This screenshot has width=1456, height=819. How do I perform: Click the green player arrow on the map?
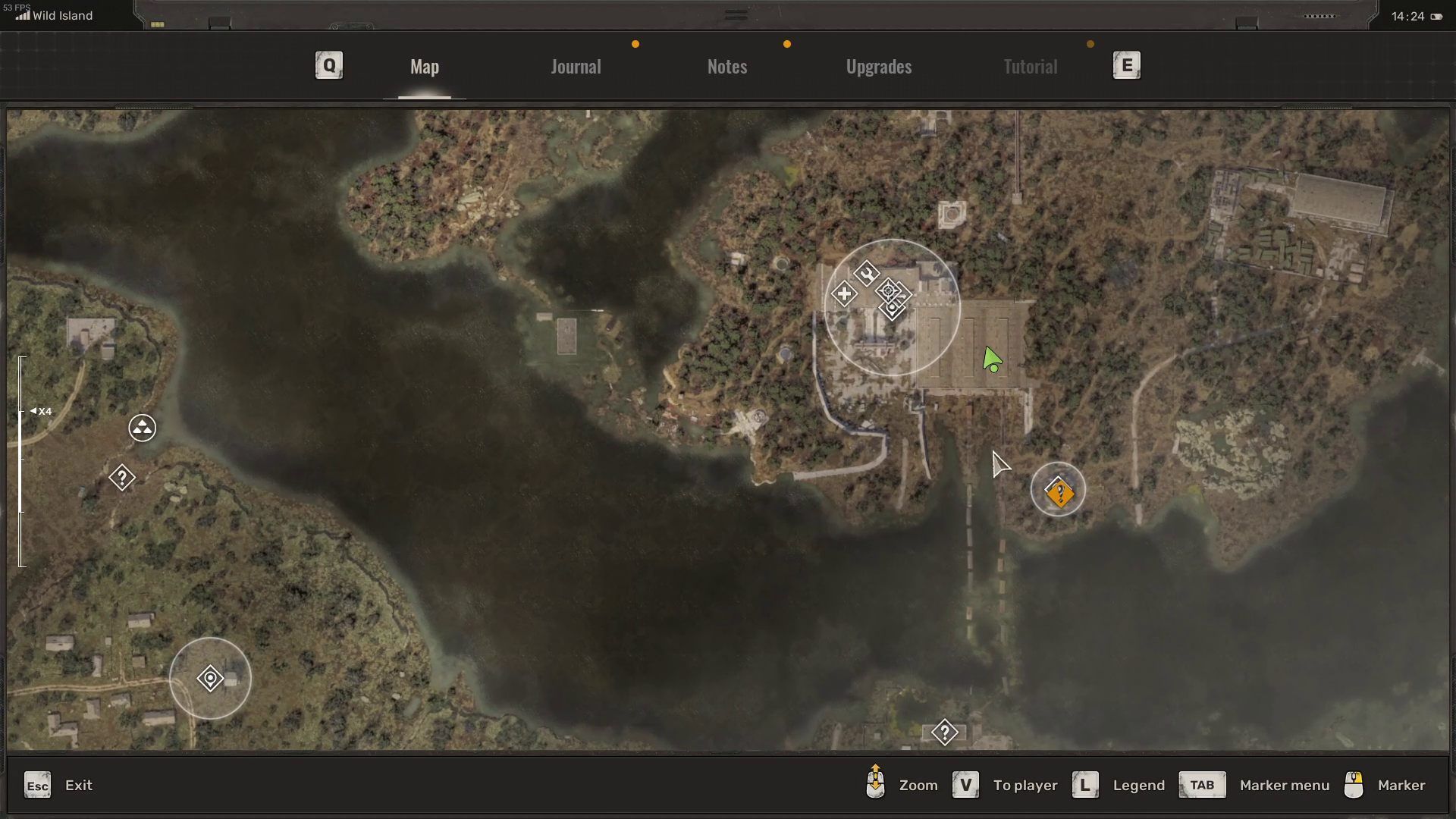[x=991, y=359]
